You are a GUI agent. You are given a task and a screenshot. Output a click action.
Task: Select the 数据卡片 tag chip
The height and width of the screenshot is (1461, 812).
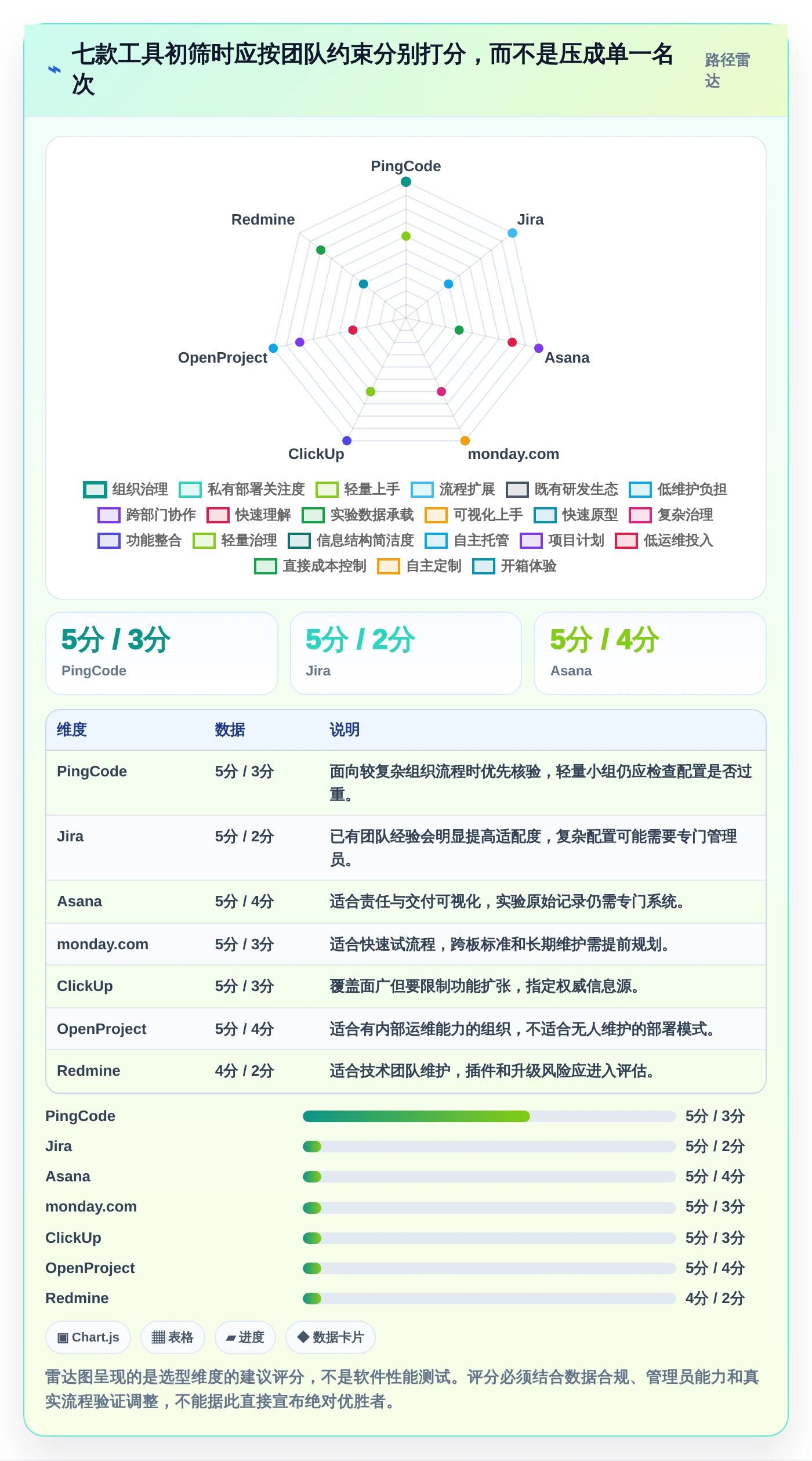click(x=331, y=1337)
